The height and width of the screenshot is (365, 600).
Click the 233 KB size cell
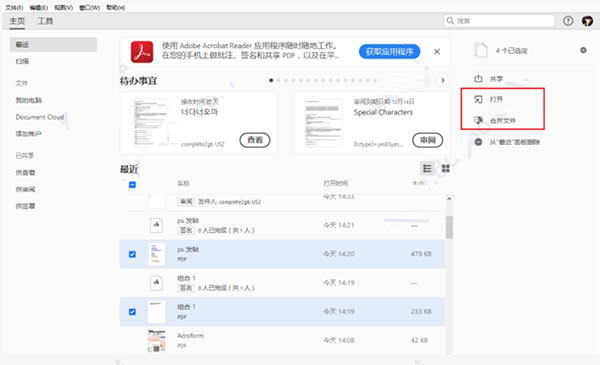[421, 312]
